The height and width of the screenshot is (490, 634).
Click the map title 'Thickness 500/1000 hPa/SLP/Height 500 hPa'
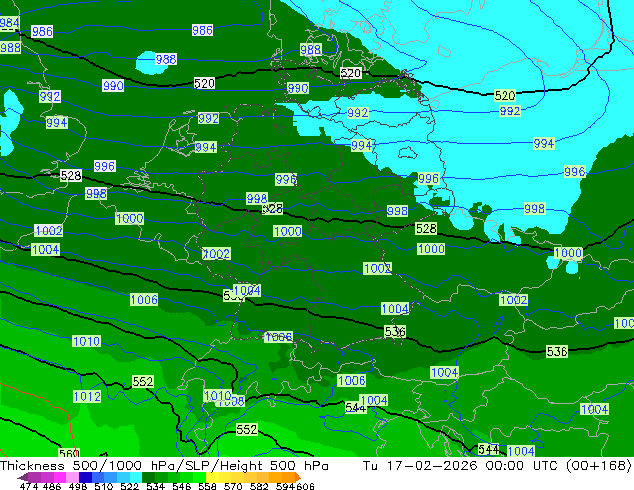[x=164, y=466]
